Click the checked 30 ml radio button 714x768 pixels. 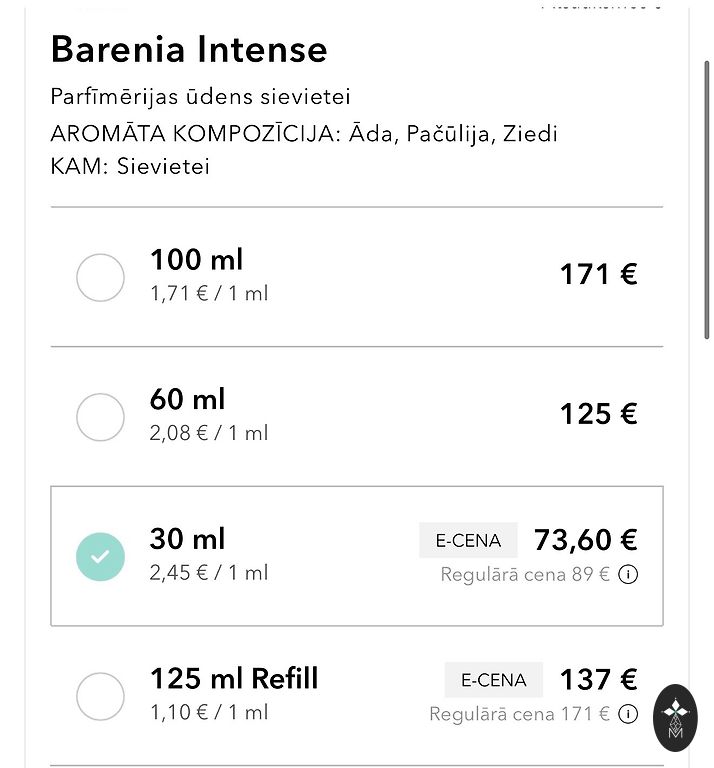coord(100,557)
